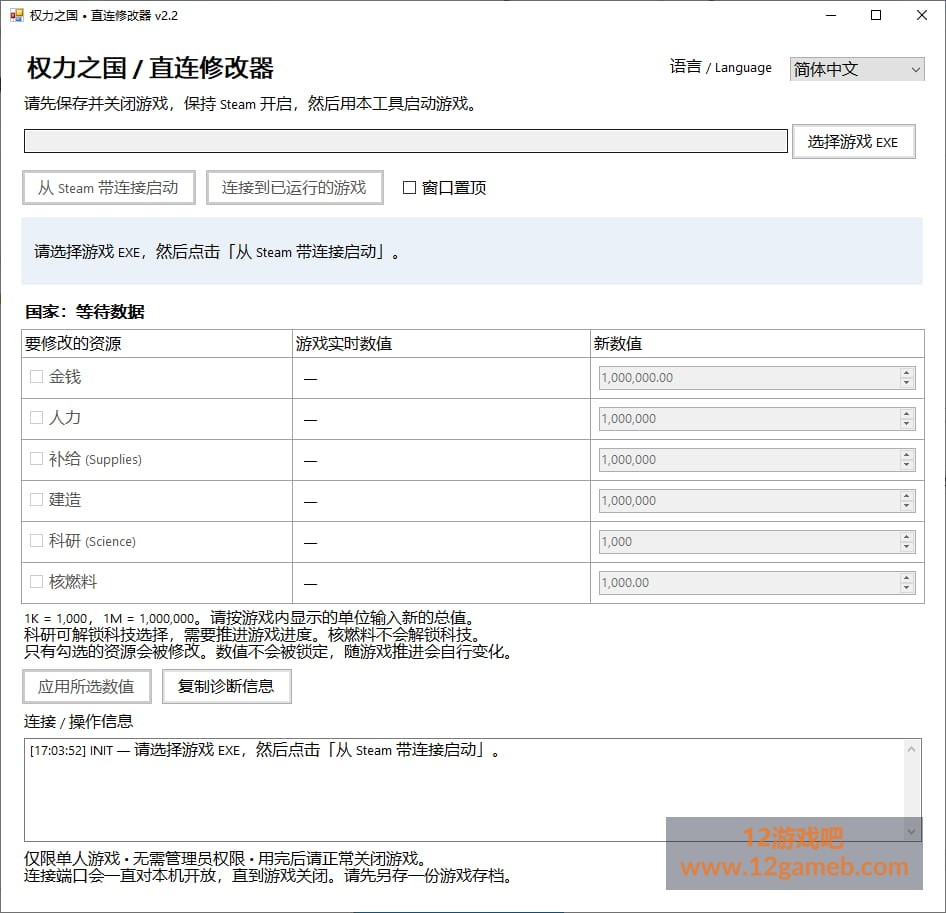Enable the 窗口置顶 checkbox
The width and height of the screenshot is (946, 913).
(409, 188)
